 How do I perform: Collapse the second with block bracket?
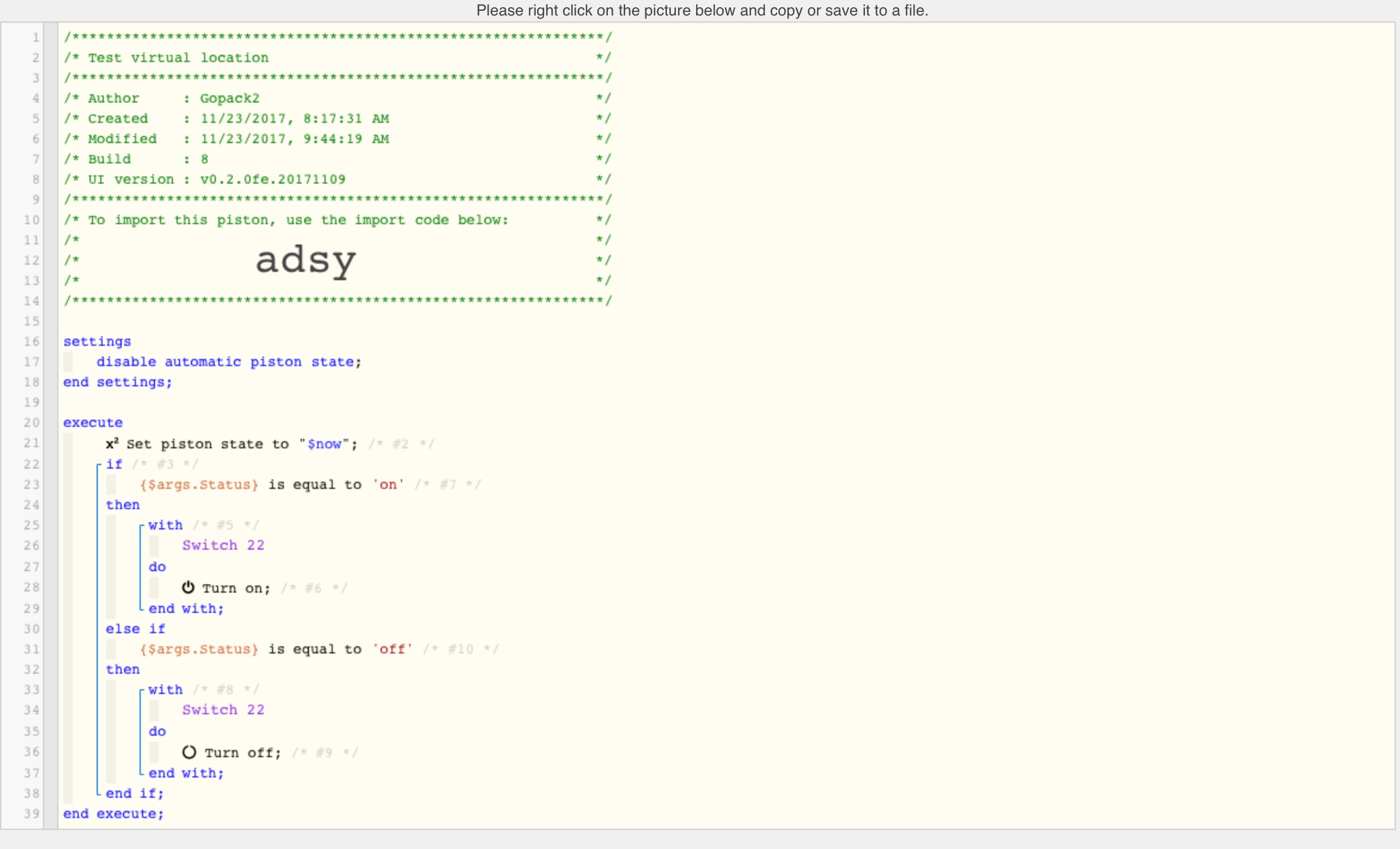pyautogui.click(x=141, y=690)
